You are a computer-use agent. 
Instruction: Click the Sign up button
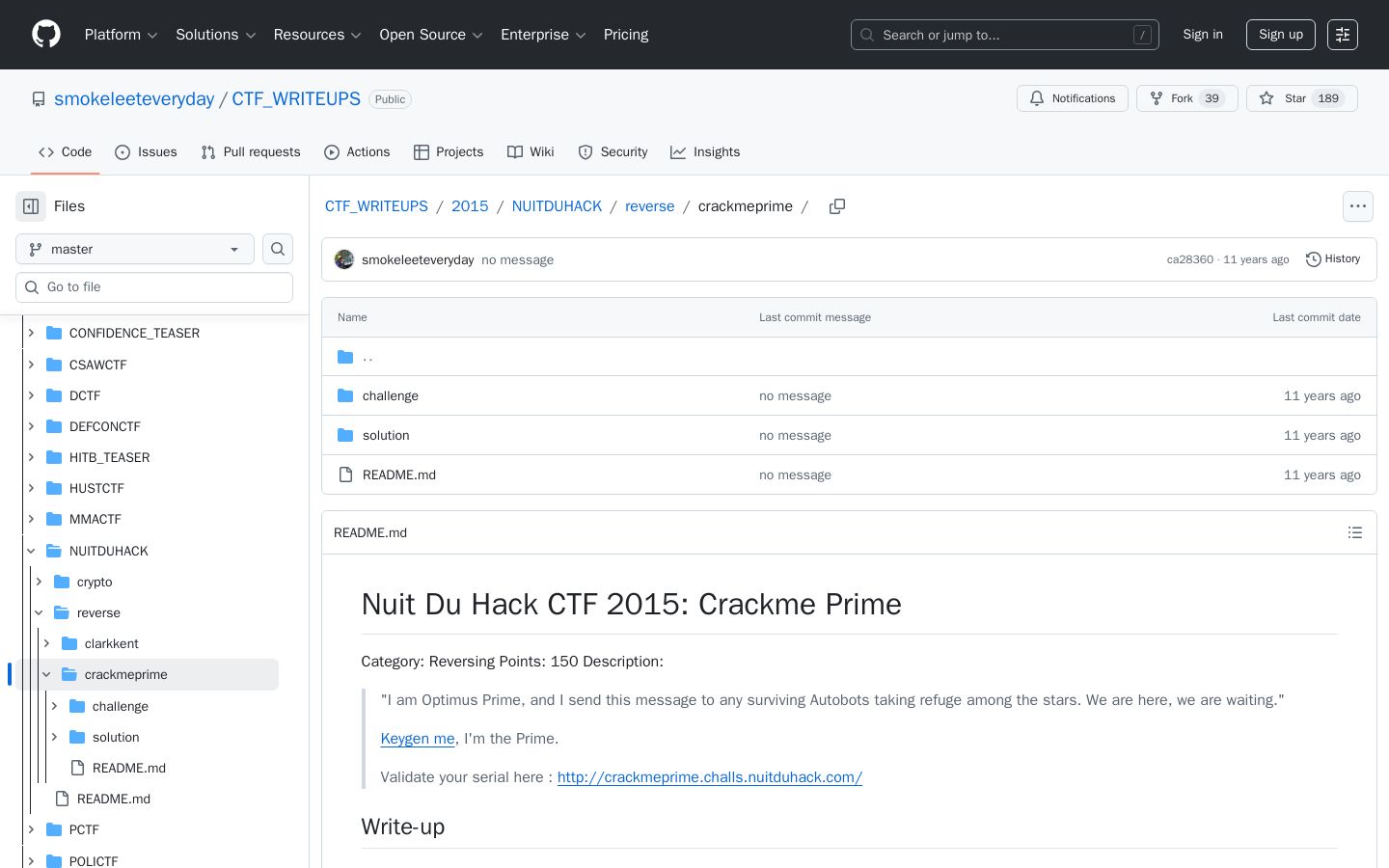point(1281,35)
